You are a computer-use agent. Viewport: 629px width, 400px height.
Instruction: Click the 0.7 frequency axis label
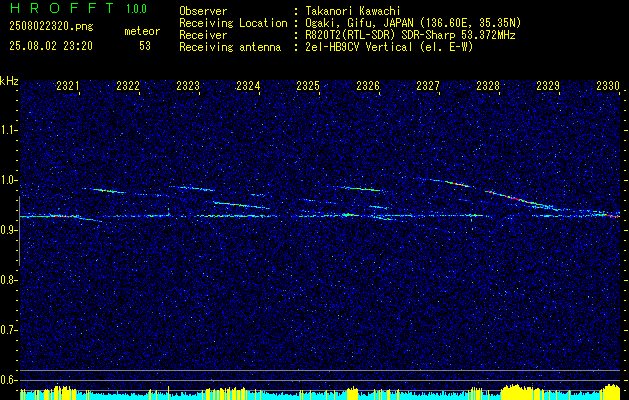9,330
